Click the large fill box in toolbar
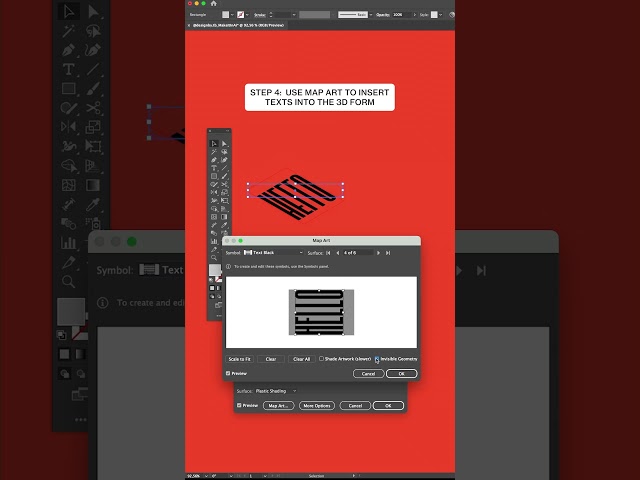The image size is (640, 480). 214,269
